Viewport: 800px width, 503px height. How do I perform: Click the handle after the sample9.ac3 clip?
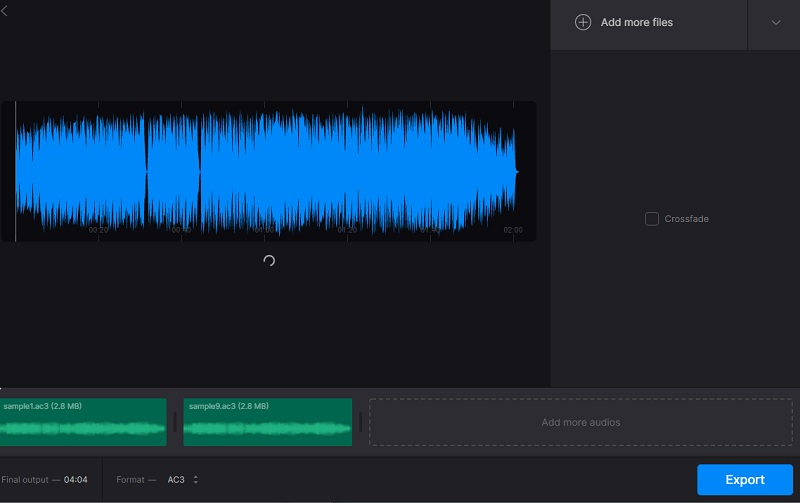(360, 422)
